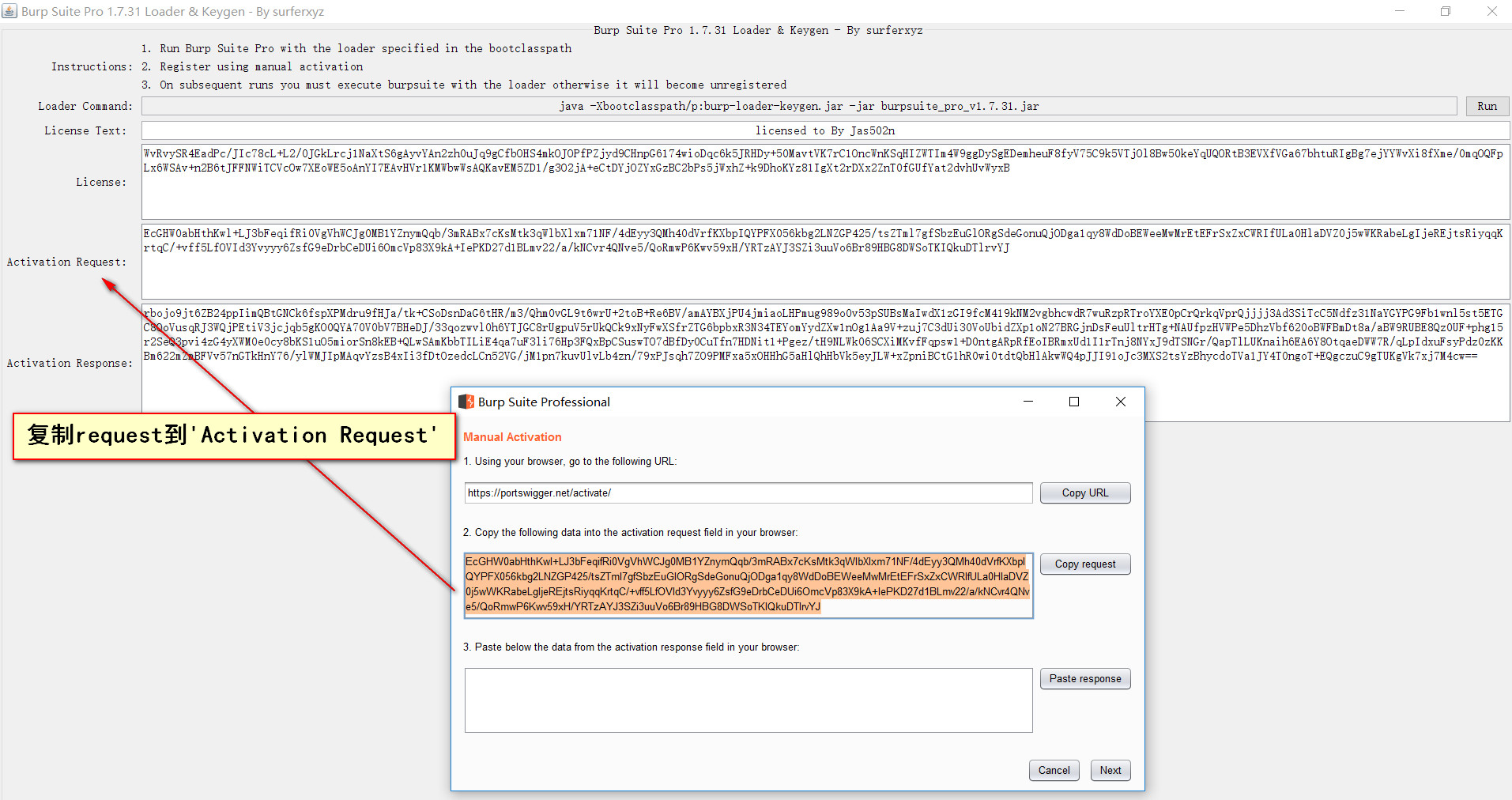Image resolution: width=1512 pixels, height=800 pixels.
Task: Click inside the keygen Activation Request area
Action: point(825,262)
